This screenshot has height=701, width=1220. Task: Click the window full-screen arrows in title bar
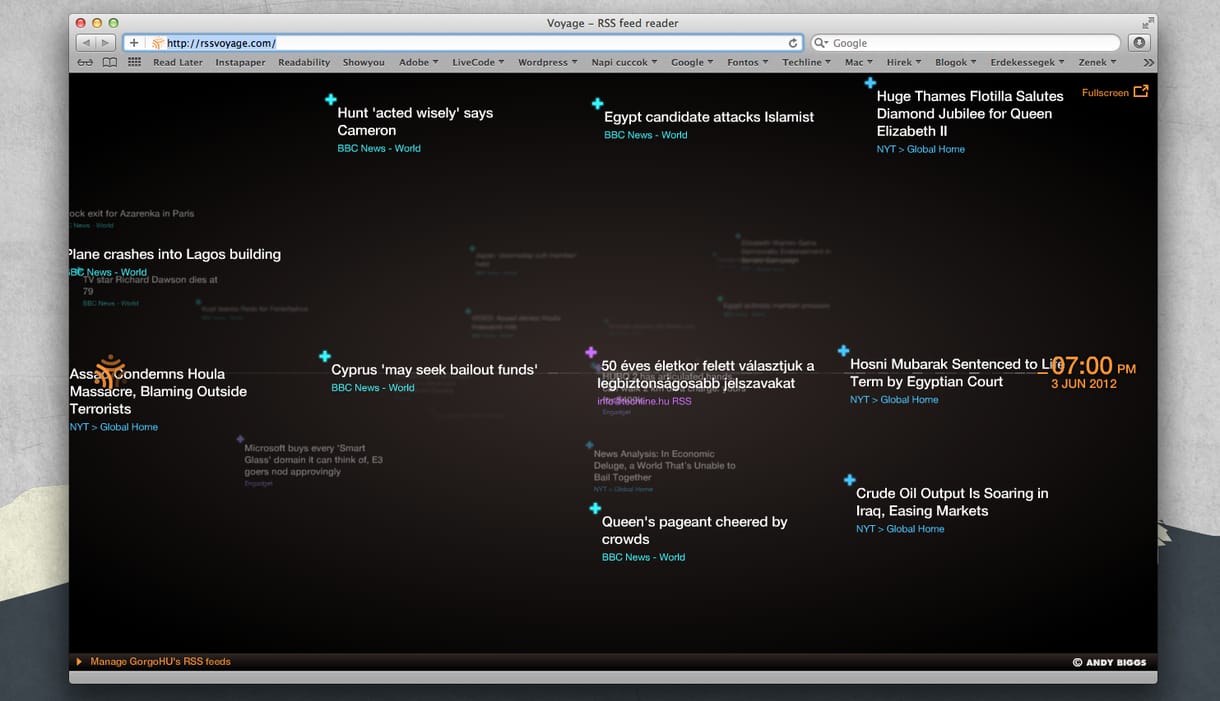pyautogui.click(x=1147, y=23)
